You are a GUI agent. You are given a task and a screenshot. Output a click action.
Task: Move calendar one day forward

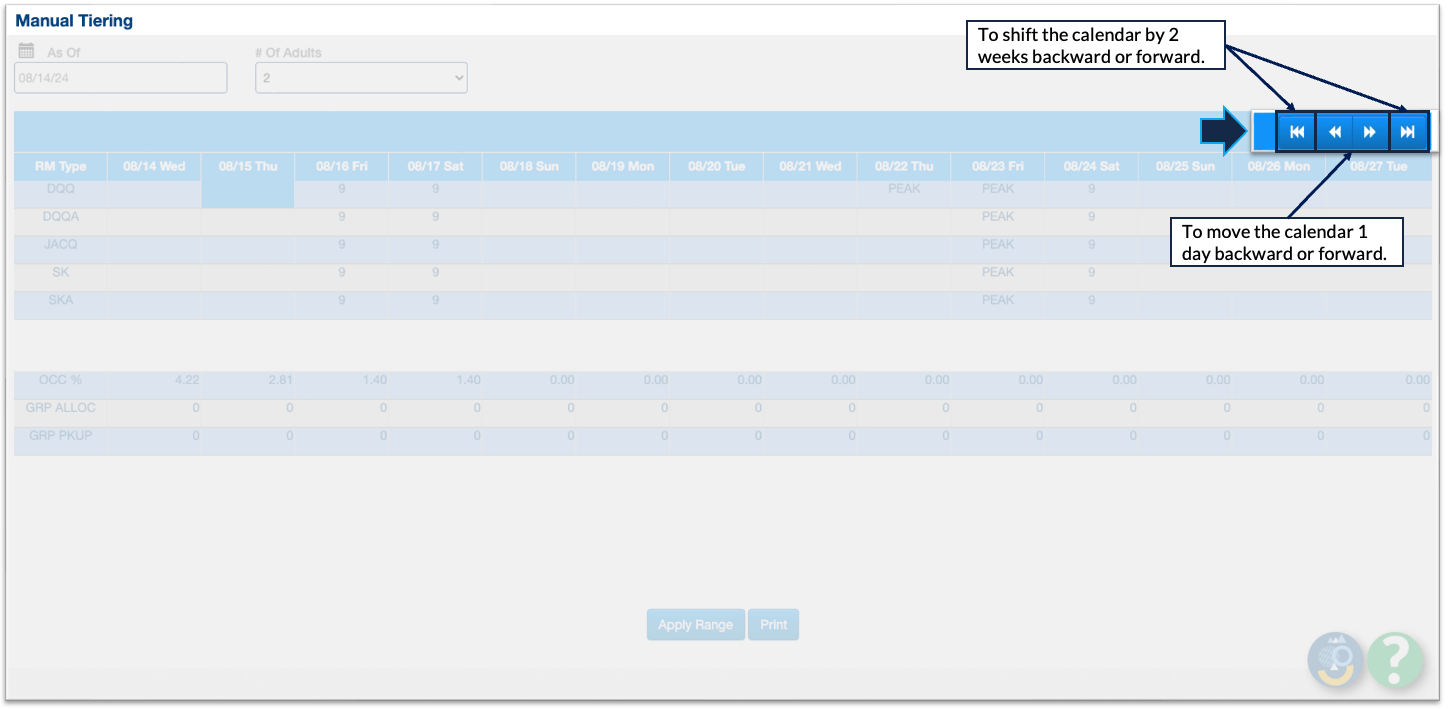coord(1370,132)
